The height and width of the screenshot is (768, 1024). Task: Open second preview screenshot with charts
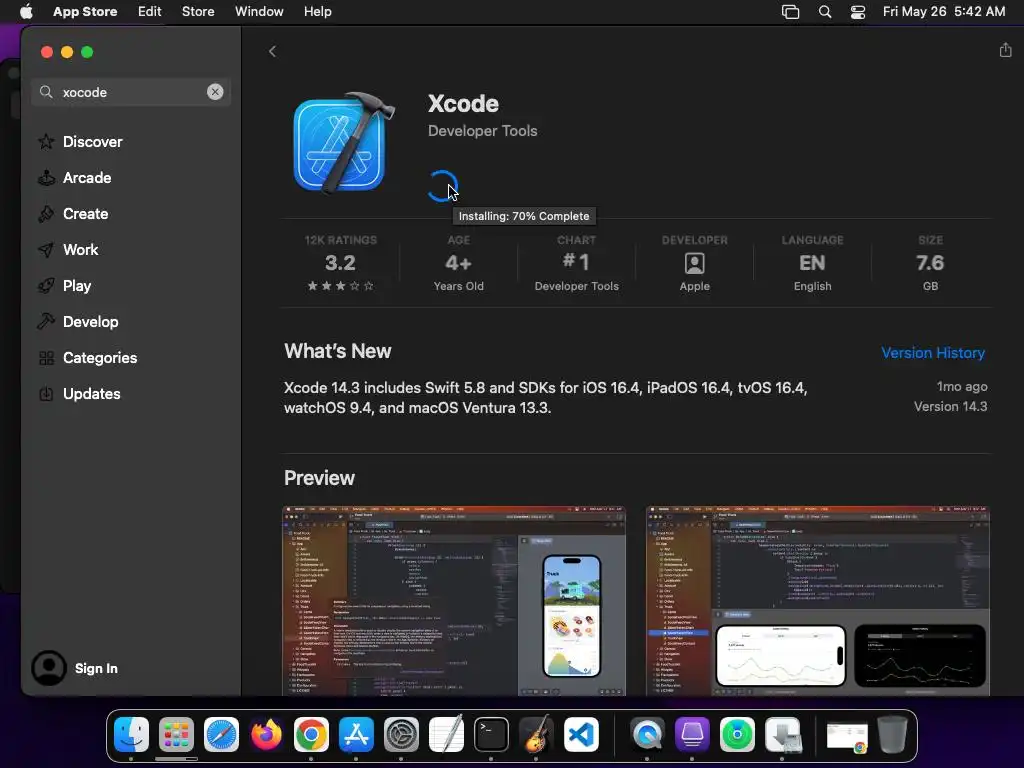tap(818, 601)
